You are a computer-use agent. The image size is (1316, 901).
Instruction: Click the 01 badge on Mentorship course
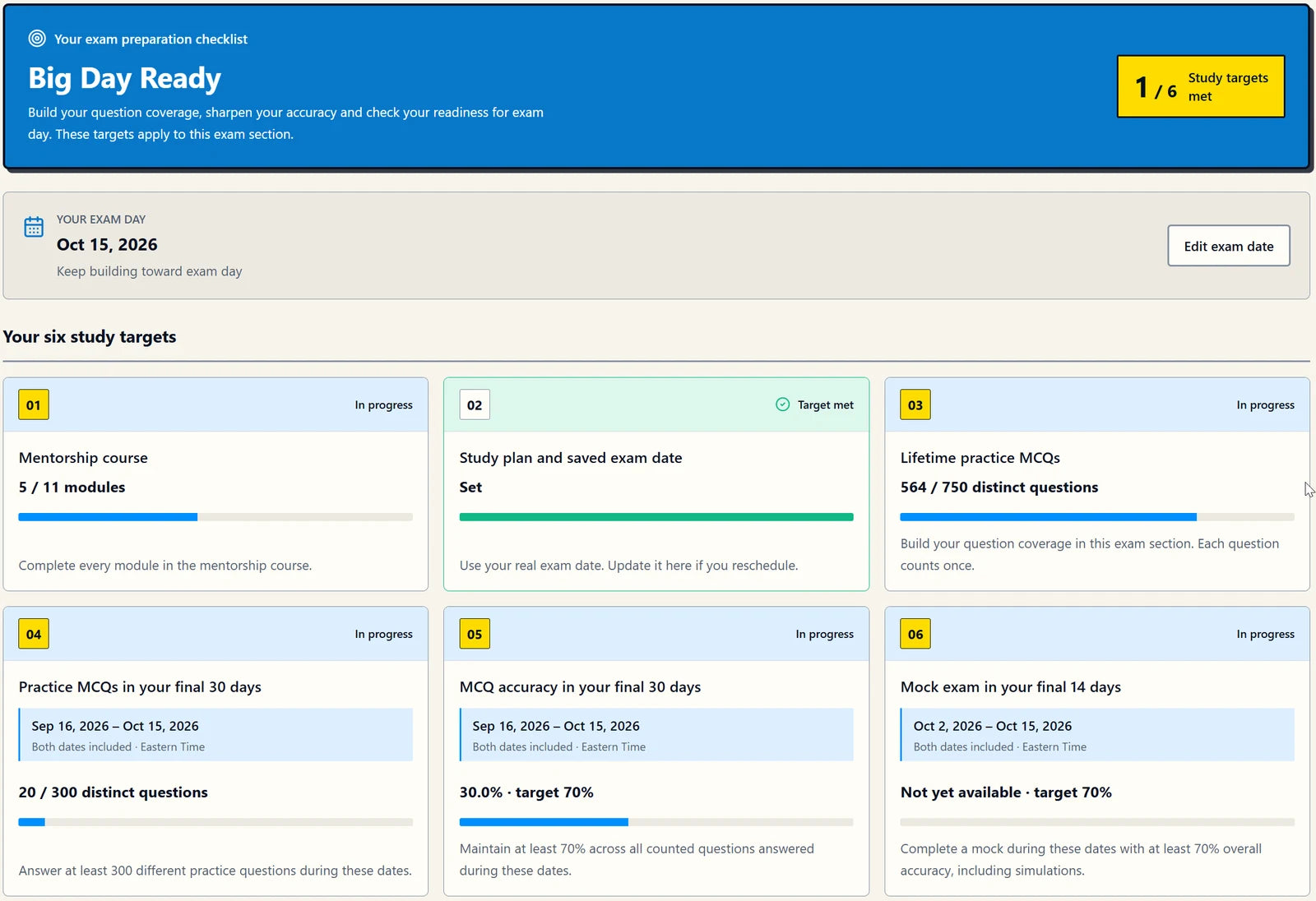pos(34,404)
